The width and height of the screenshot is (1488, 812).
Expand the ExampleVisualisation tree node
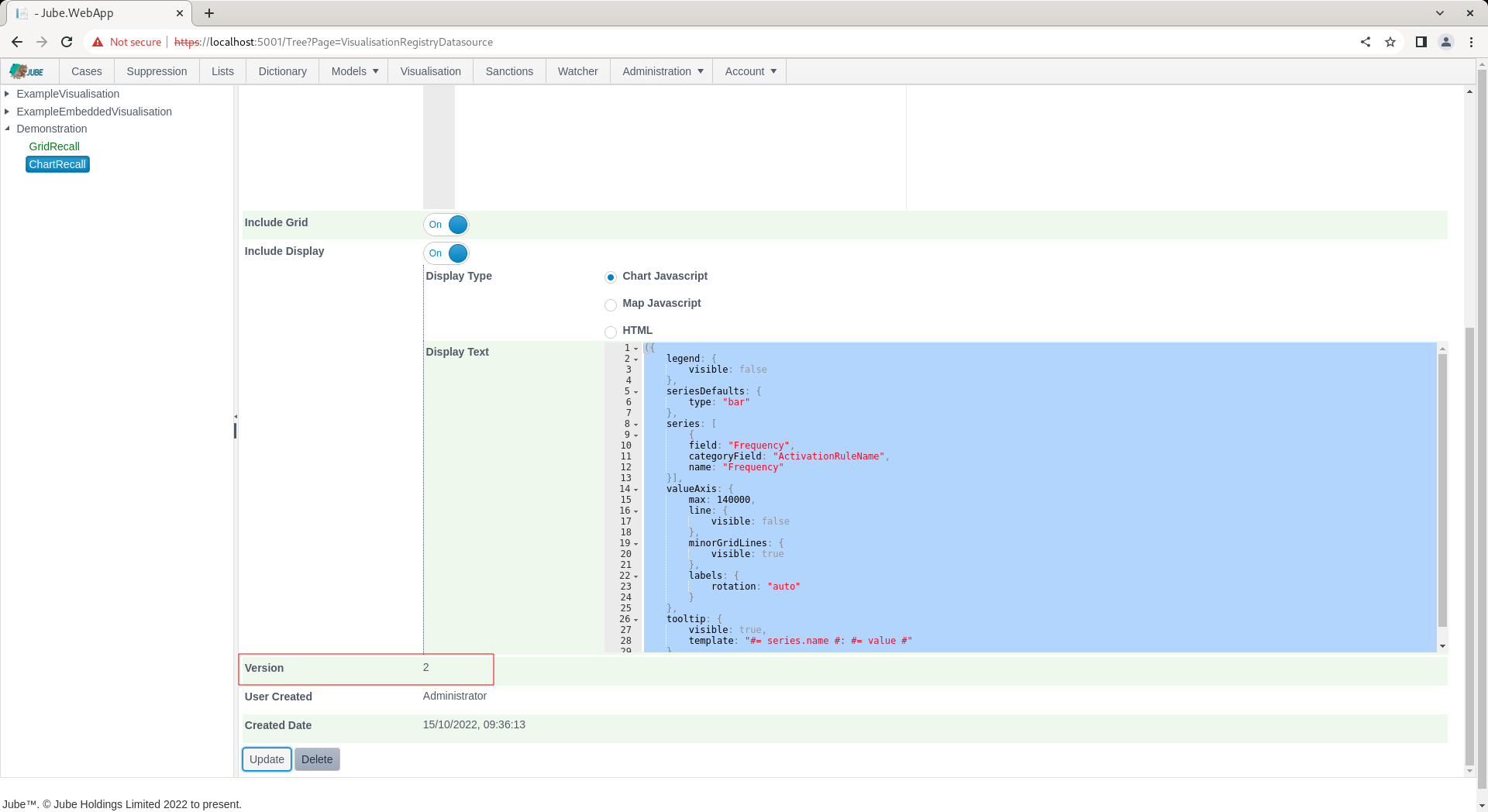tap(7, 94)
